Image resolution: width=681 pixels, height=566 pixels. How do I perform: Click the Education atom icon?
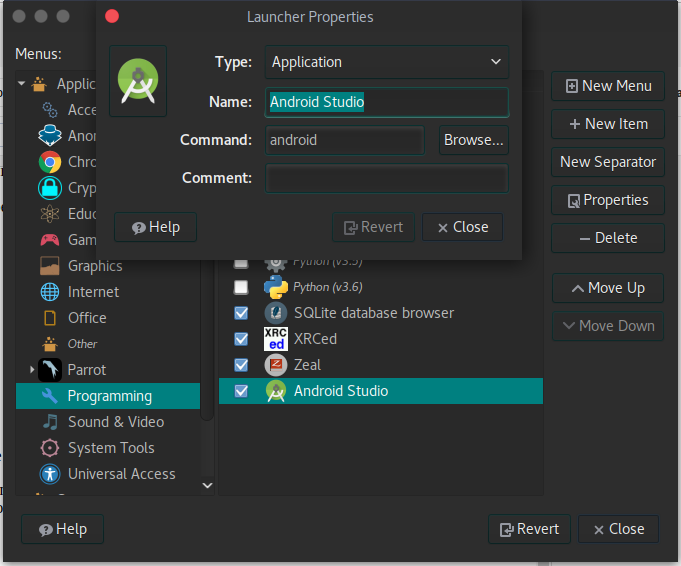[x=50, y=214]
